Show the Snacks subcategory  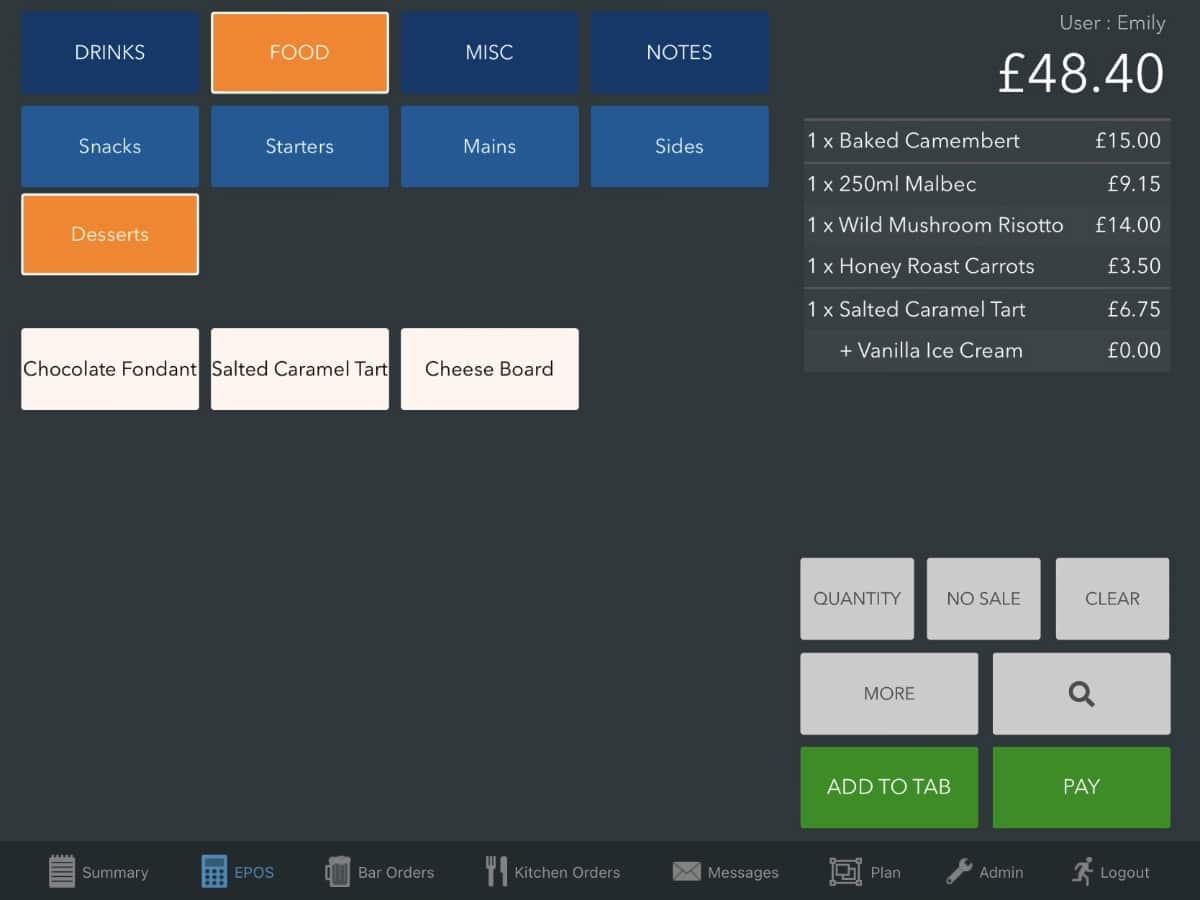[x=110, y=147]
